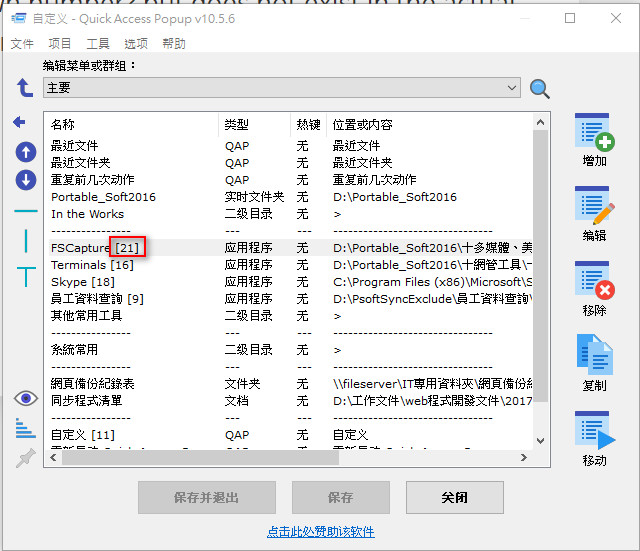
Task: Click the horizontal scrollbar thumb
Action: [x=200, y=458]
